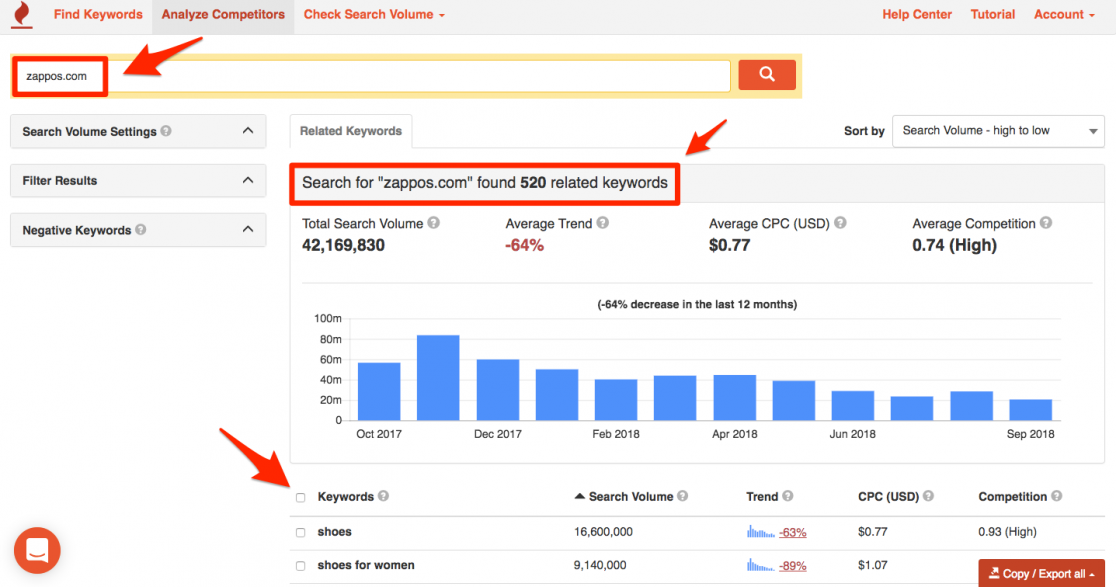Click the Copy / Export all button
This screenshot has width=1116, height=587.
click(x=1039, y=573)
